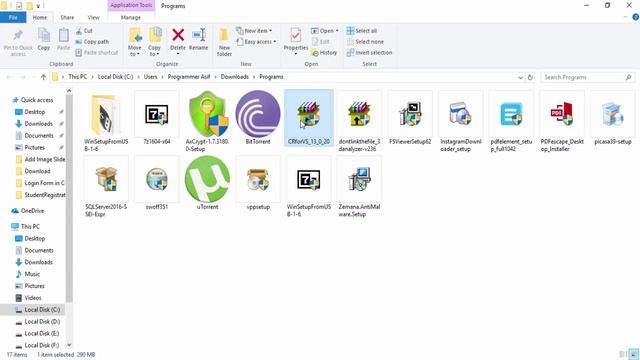Click the red Delete X icon
The image size is (640, 360).
click(x=178, y=35)
